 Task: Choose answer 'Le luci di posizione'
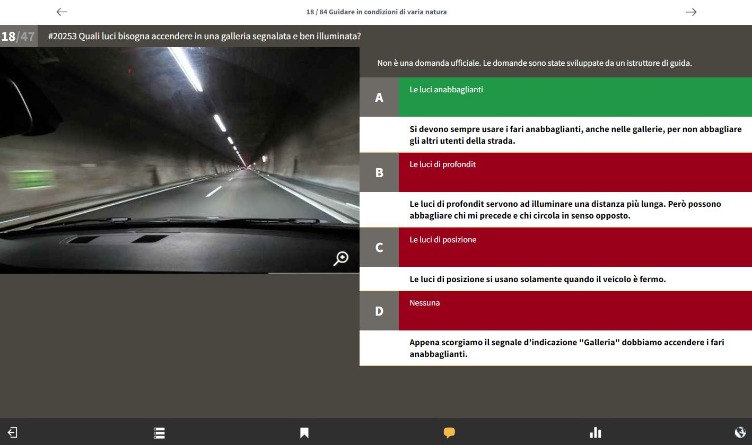click(x=574, y=247)
